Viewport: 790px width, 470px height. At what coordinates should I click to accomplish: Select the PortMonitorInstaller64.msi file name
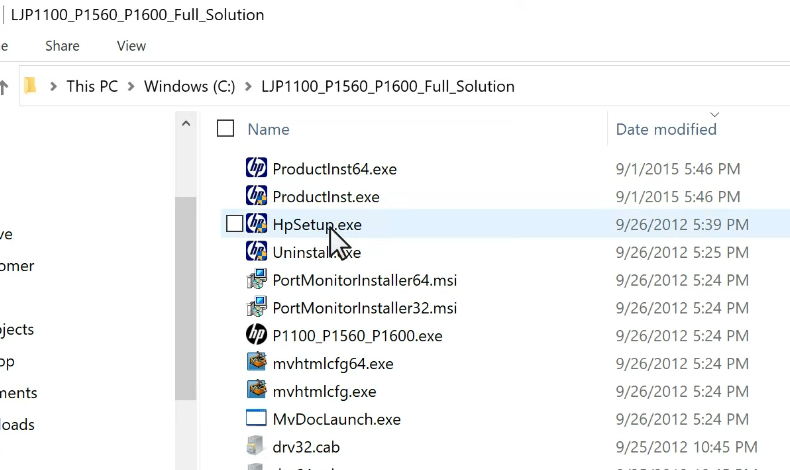365,280
